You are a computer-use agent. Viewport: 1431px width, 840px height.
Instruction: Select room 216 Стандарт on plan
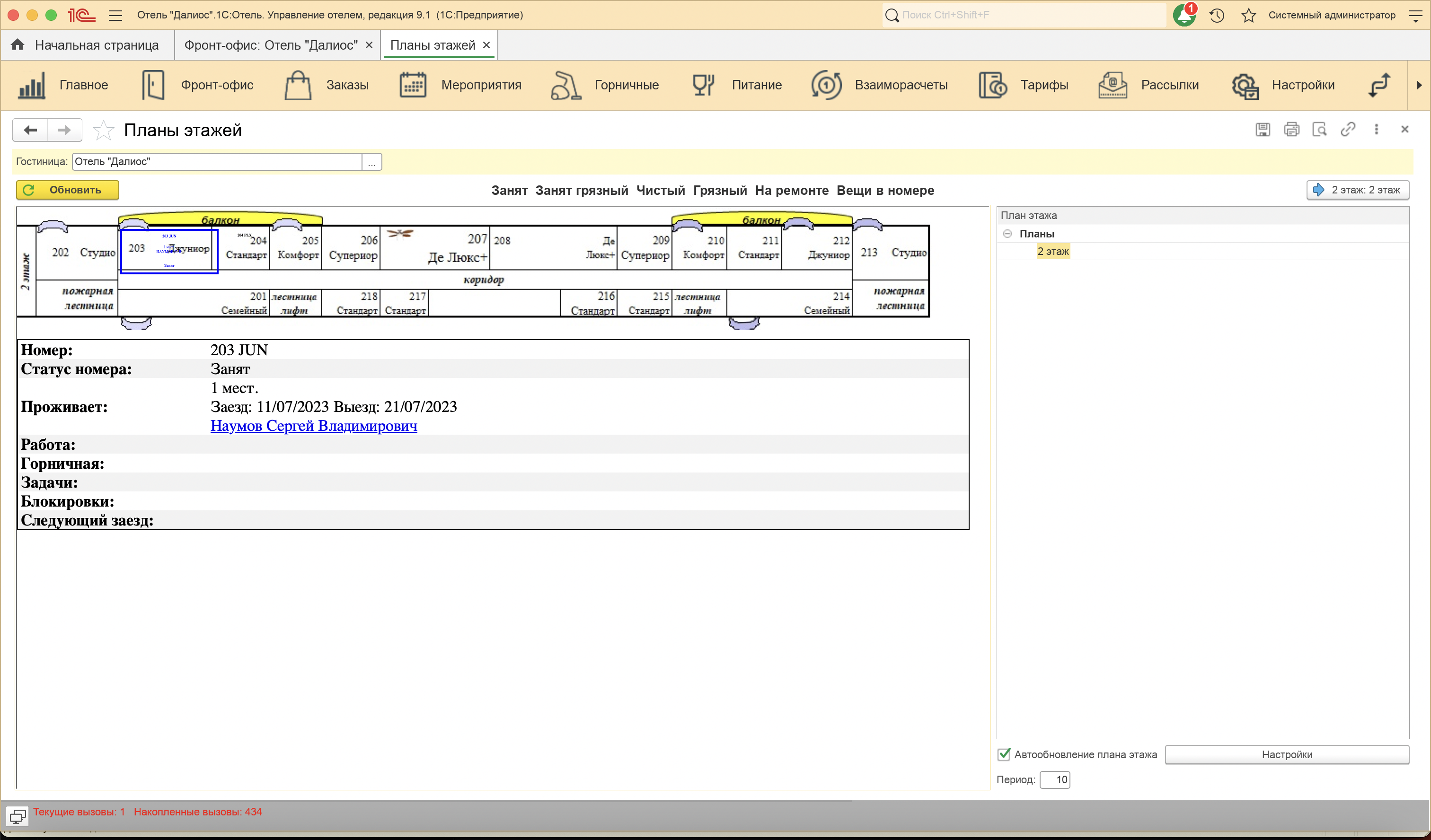click(589, 303)
